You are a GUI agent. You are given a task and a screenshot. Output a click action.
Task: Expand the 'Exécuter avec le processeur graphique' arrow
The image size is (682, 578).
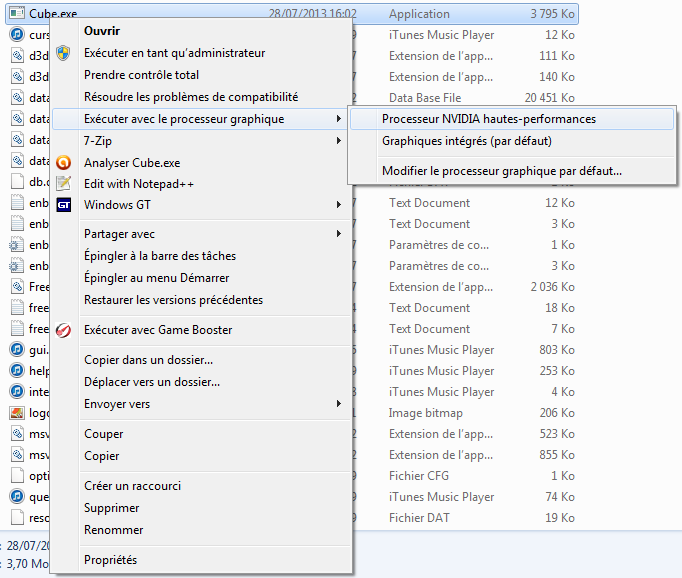[x=338, y=119]
